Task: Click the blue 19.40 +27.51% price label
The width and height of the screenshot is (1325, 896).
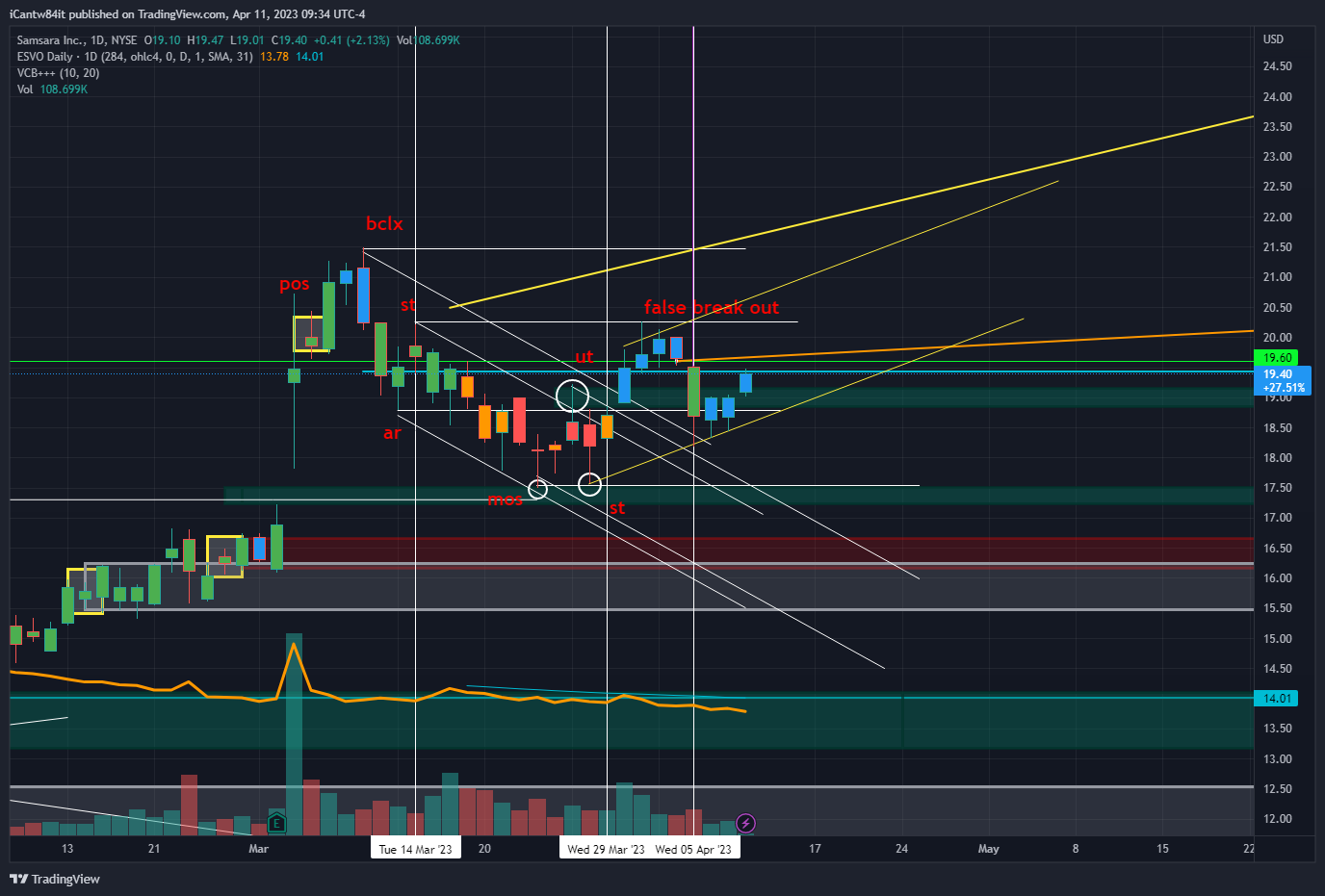Action: [x=1283, y=381]
